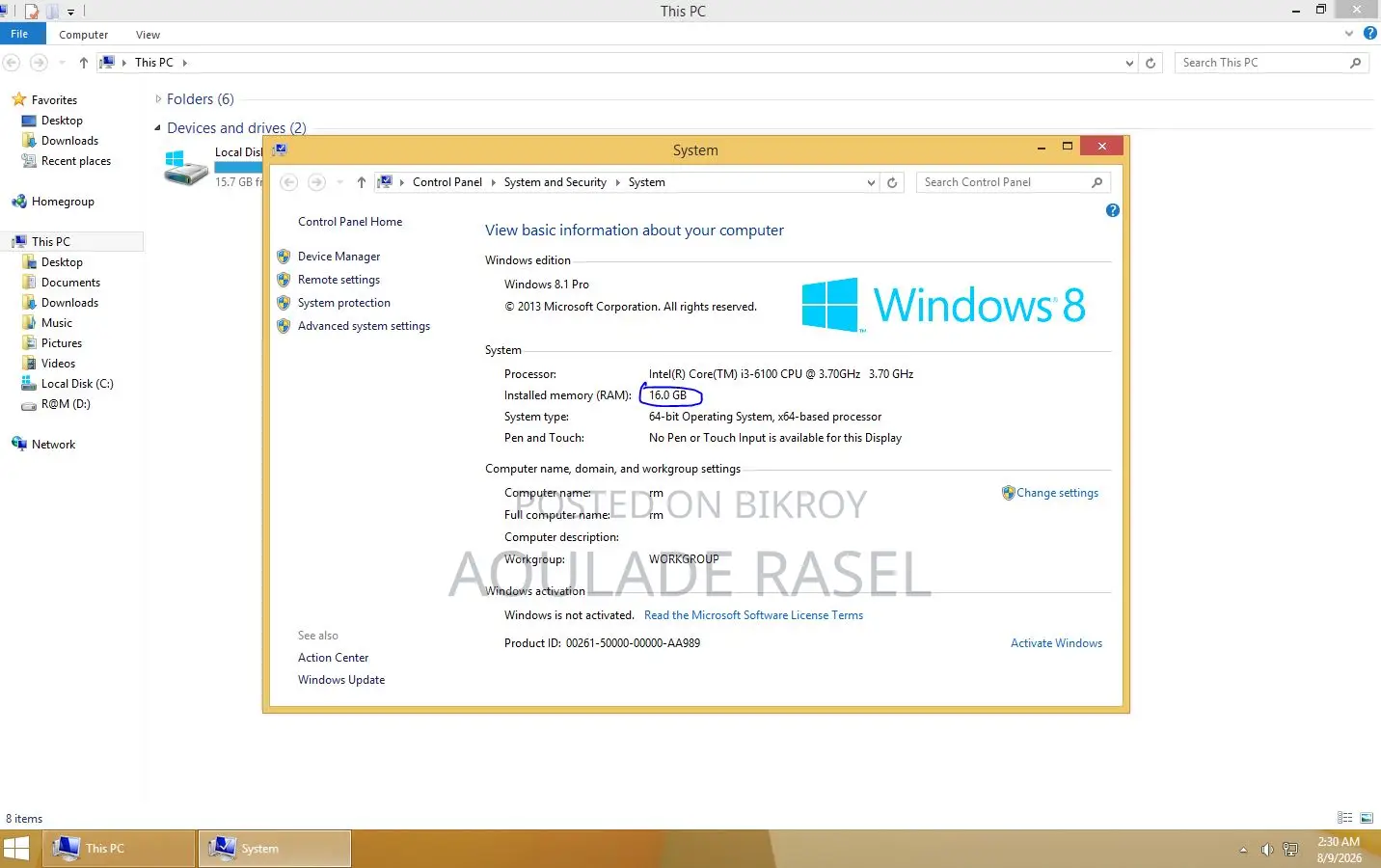Open Action Center link
The height and width of the screenshot is (868, 1381).
333,658
